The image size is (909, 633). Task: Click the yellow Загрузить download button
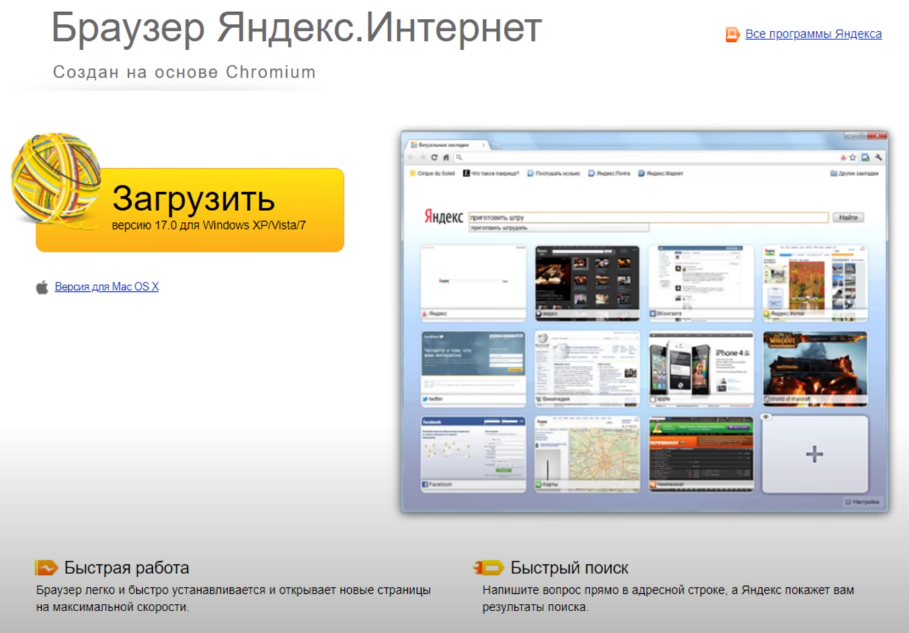tap(190, 210)
